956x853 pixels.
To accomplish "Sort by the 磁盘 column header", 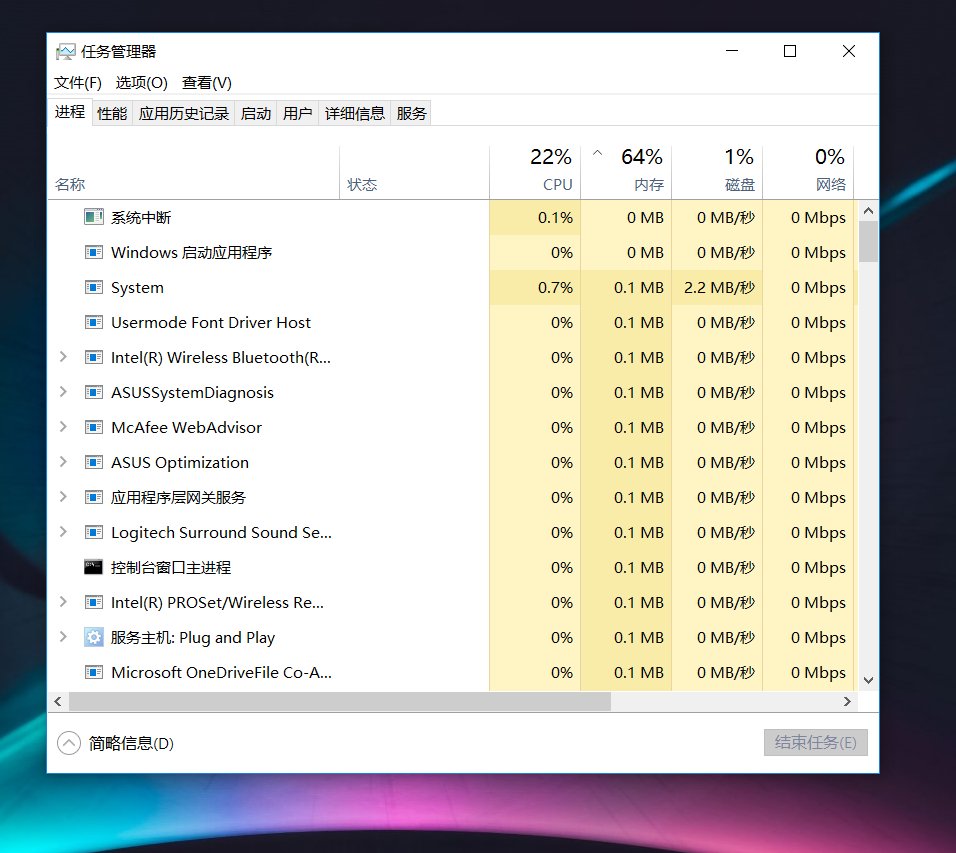I will (x=717, y=172).
